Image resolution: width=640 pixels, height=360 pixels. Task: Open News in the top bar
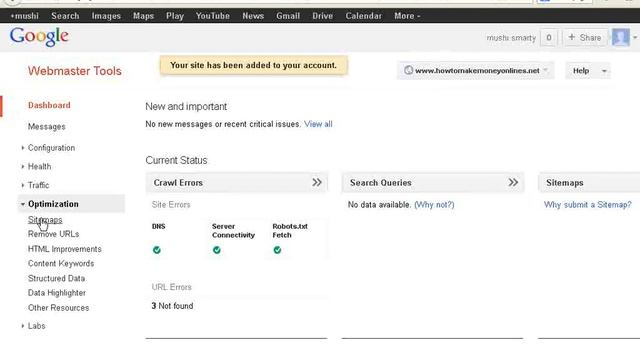click(x=253, y=16)
